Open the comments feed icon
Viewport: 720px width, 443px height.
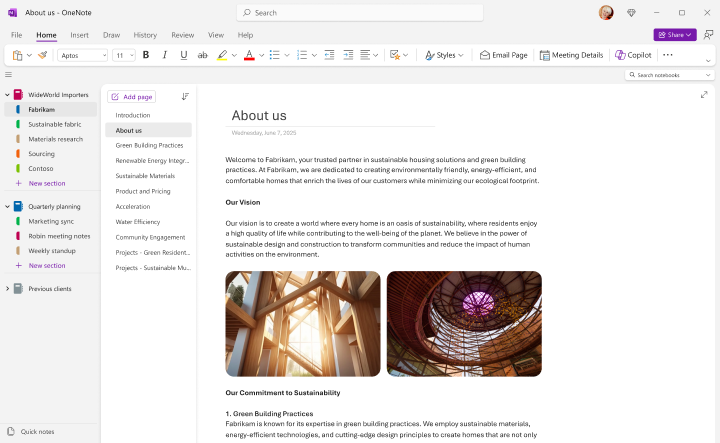tap(709, 35)
